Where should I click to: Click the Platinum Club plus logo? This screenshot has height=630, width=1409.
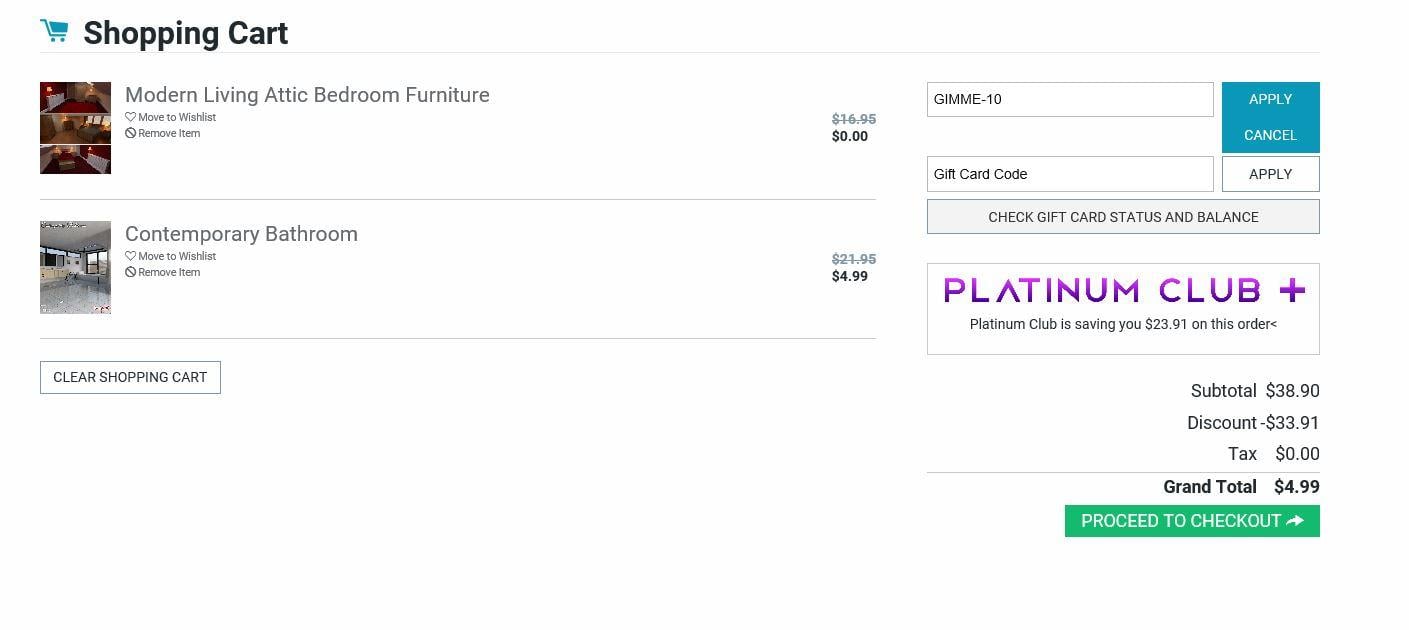coord(1123,290)
